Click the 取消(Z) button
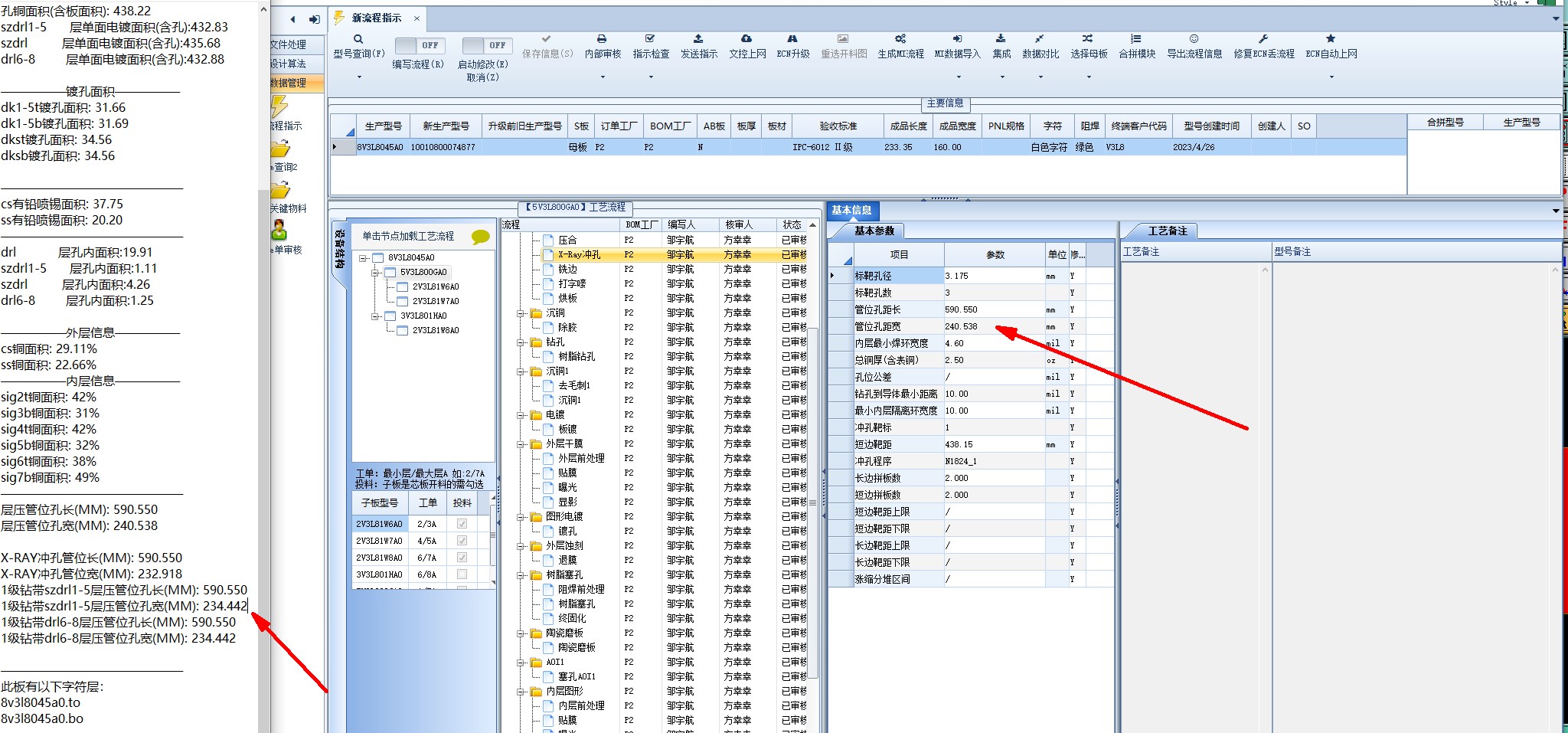The height and width of the screenshot is (733, 1568). pyautogui.click(x=483, y=77)
